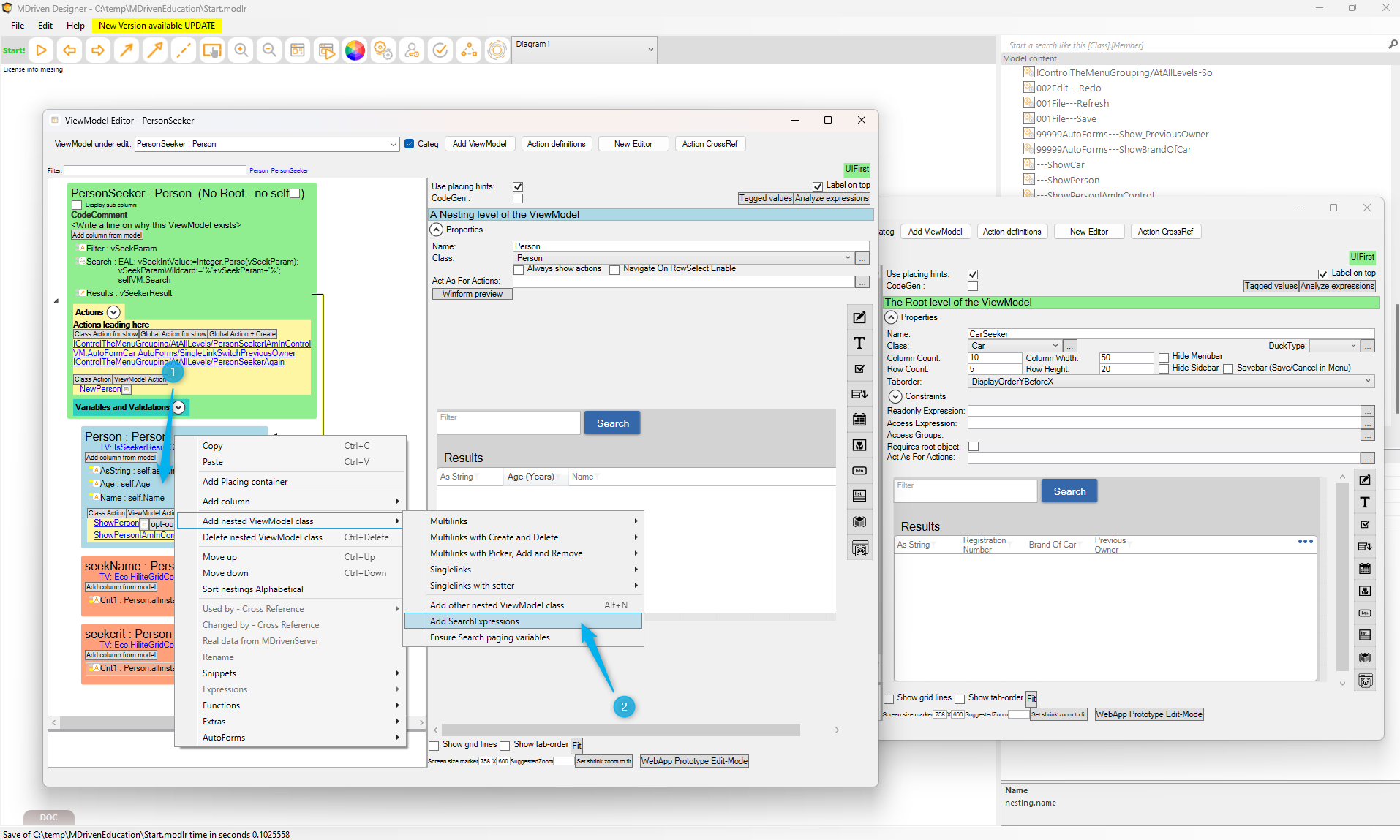
Task: Click the zoom out magnifier icon
Action: 269,50
